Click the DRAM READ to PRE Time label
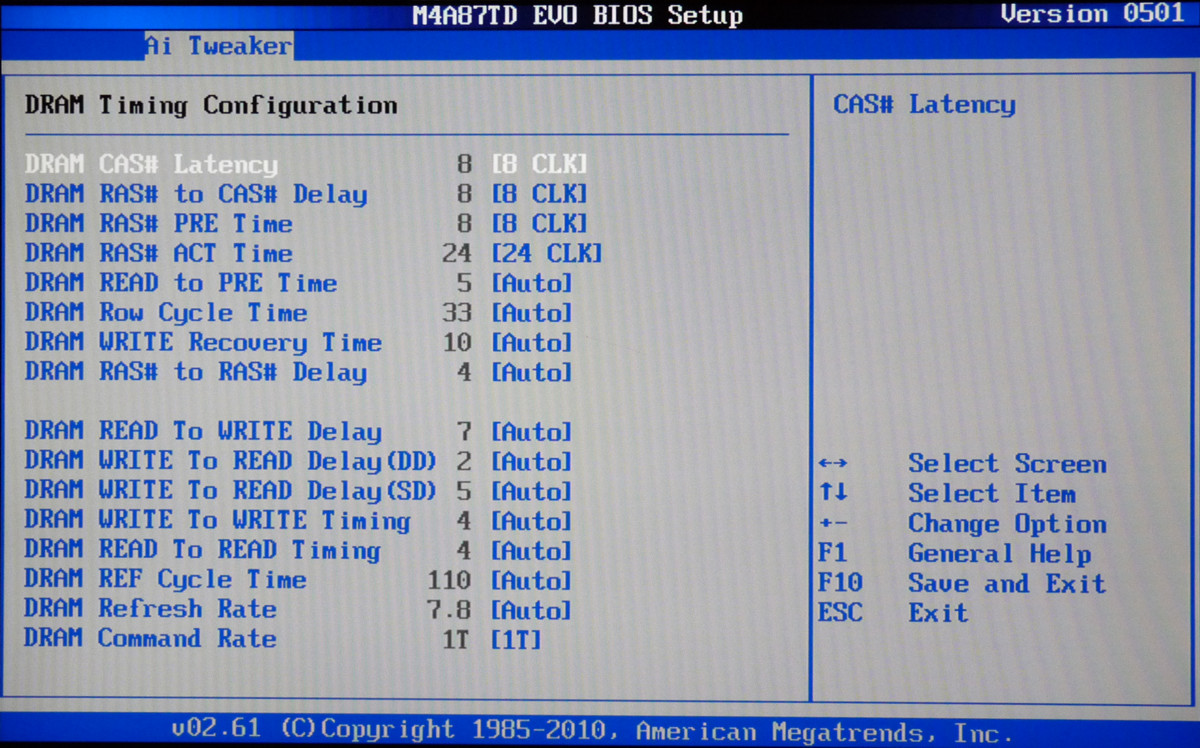1200x748 pixels. coord(181,283)
